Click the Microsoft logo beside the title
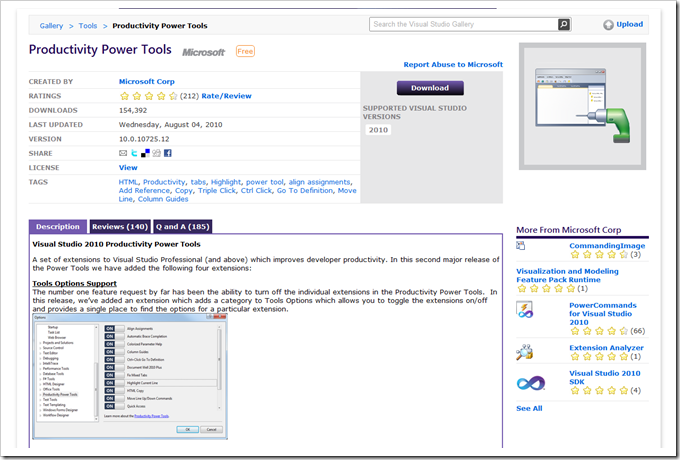This screenshot has width=680, height=460. coord(203,52)
